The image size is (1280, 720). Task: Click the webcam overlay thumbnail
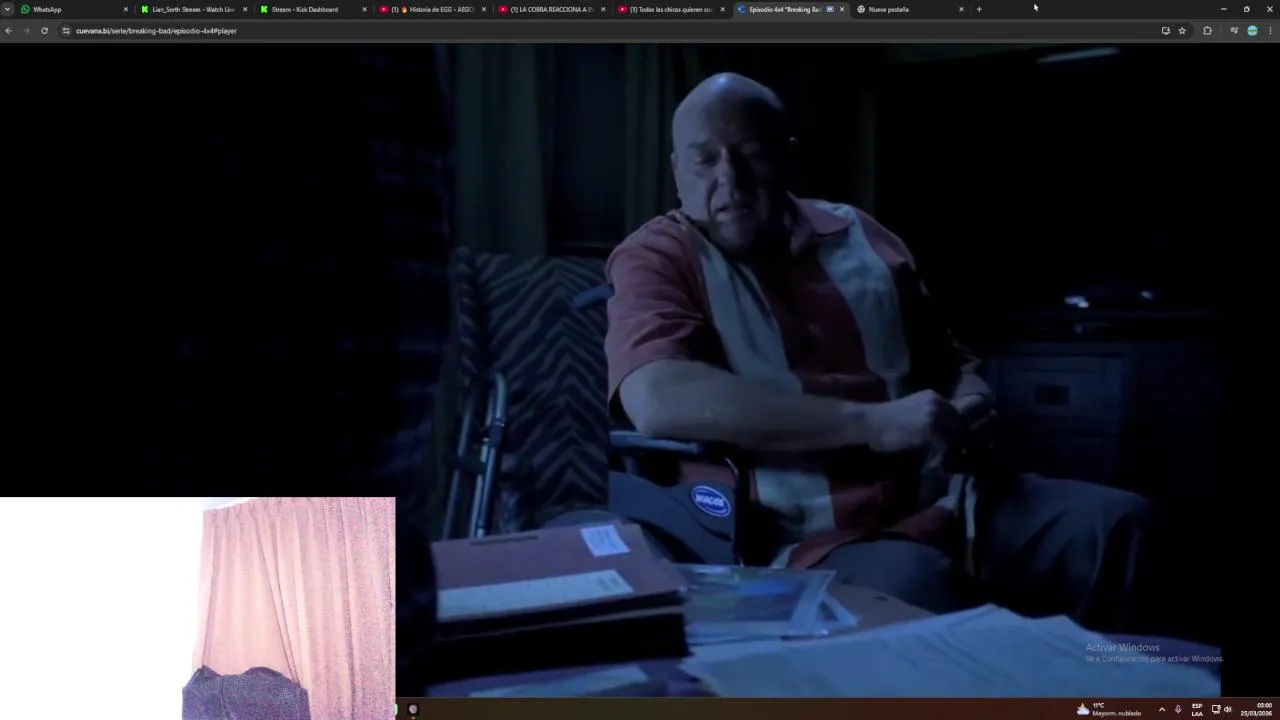click(x=198, y=608)
